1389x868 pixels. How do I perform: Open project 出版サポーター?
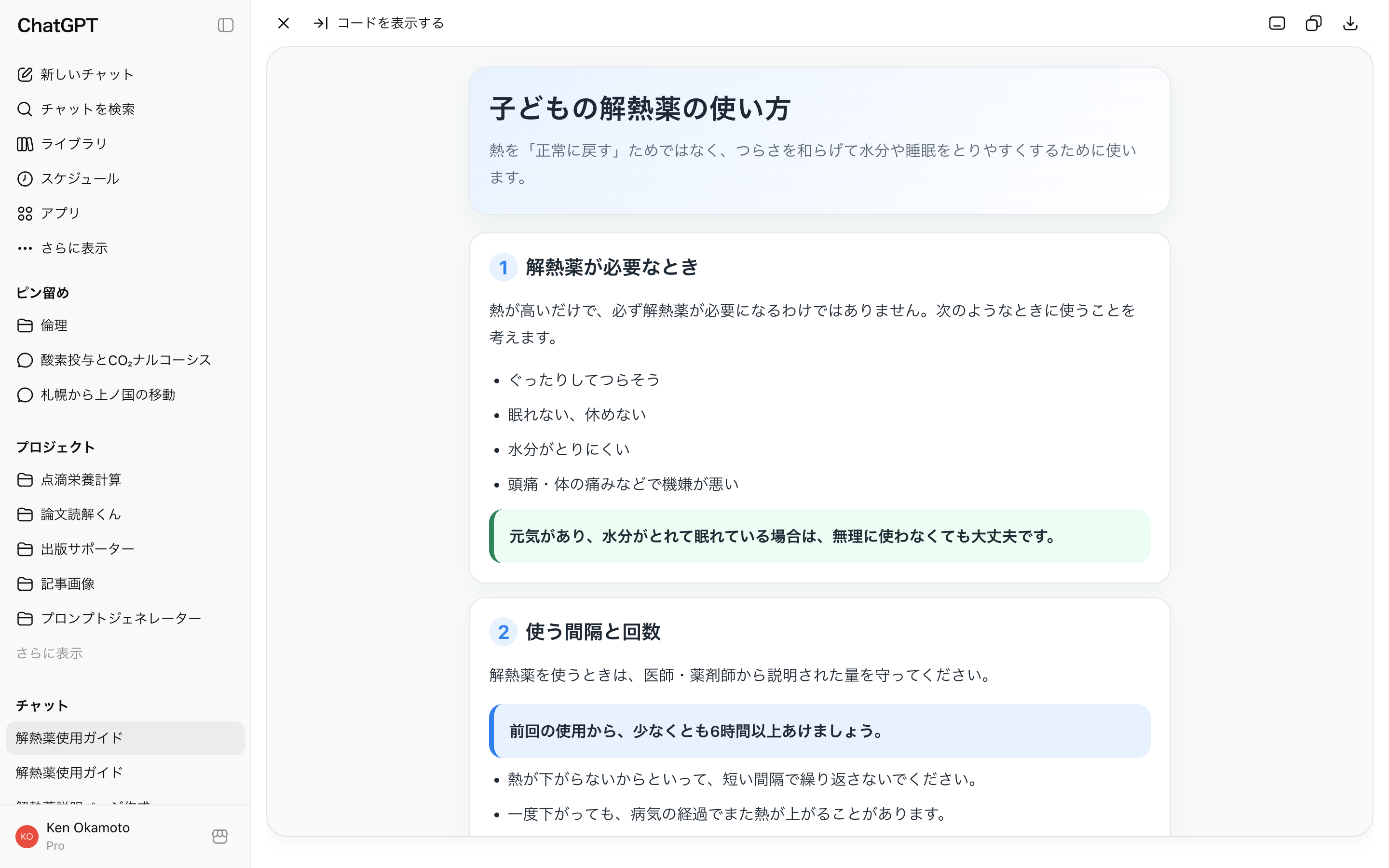pos(125,549)
